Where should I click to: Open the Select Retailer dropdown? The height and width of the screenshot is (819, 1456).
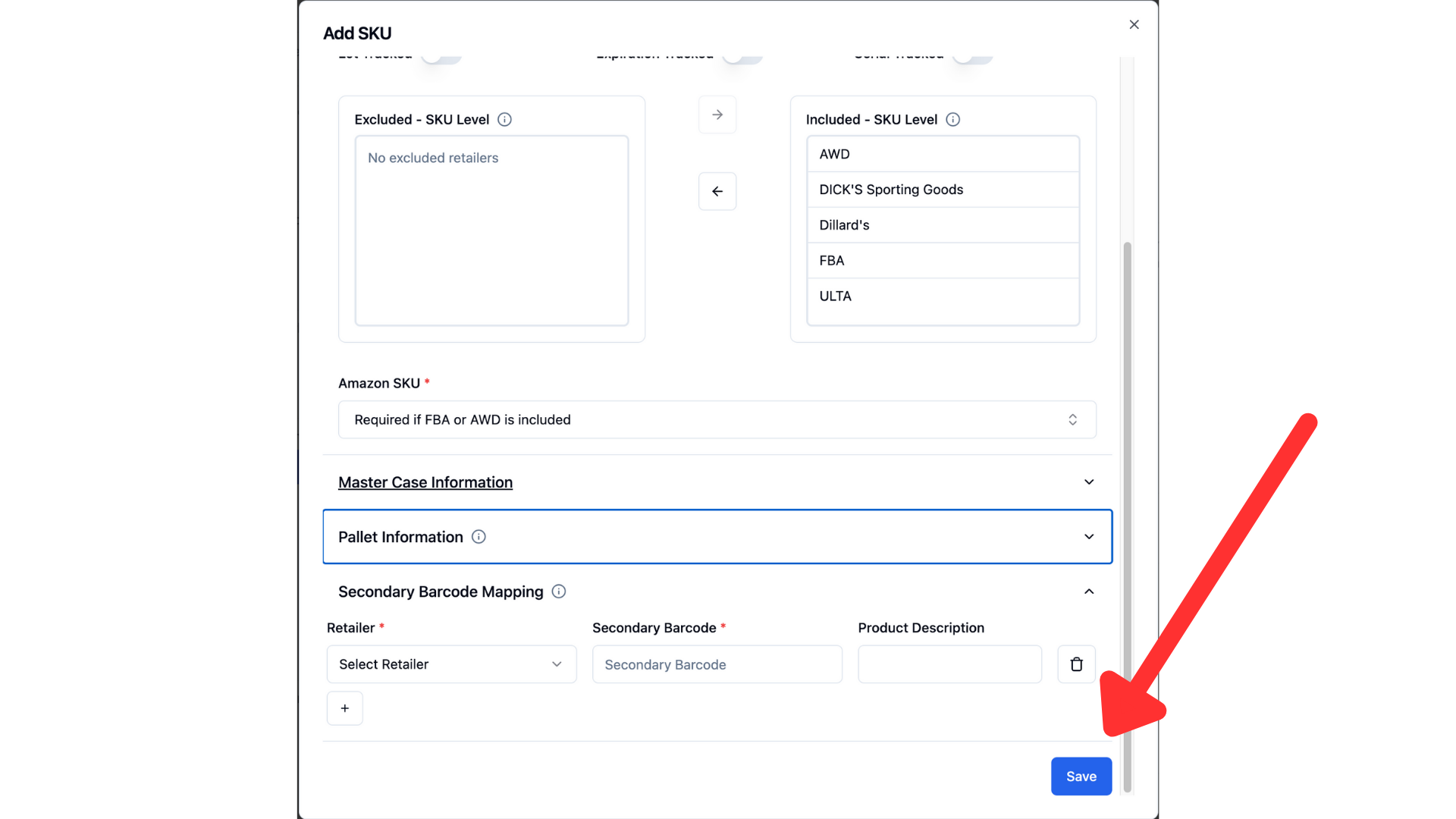coord(451,664)
